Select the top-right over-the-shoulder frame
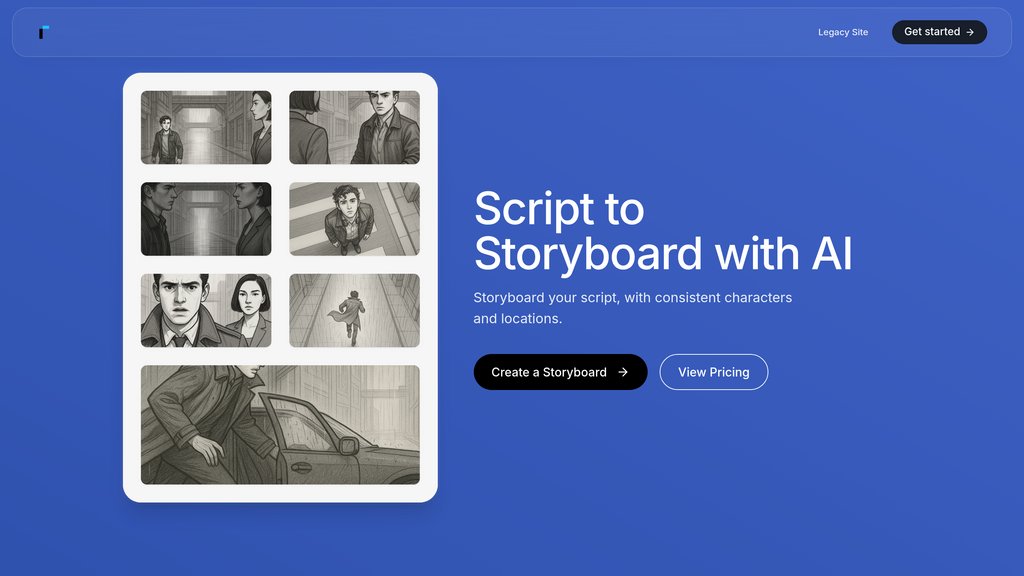1024x576 pixels. [x=354, y=127]
